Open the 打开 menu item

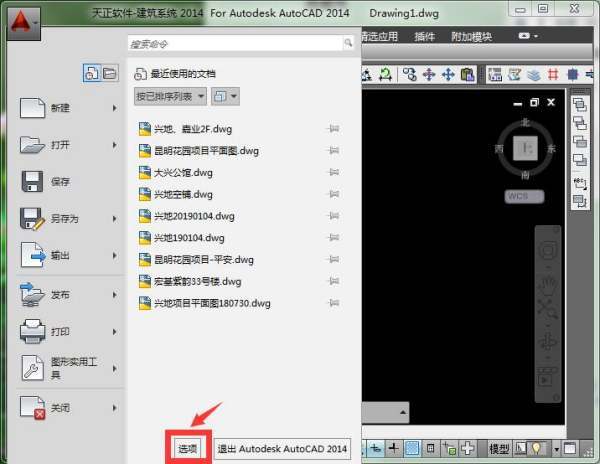68,145
